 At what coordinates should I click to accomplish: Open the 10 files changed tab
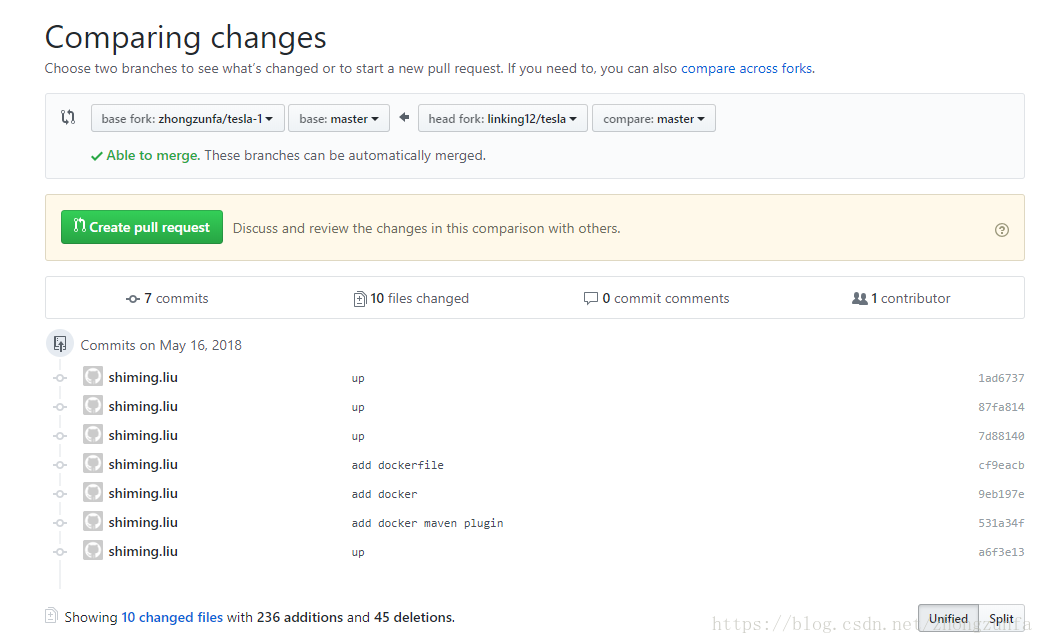pyautogui.click(x=411, y=298)
